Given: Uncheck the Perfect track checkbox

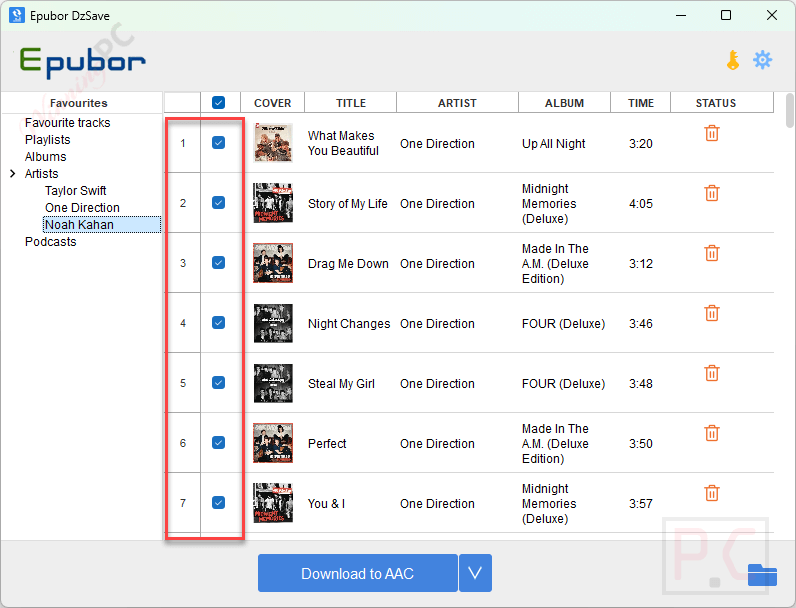Looking at the screenshot, I should pyautogui.click(x=218, y=443).
